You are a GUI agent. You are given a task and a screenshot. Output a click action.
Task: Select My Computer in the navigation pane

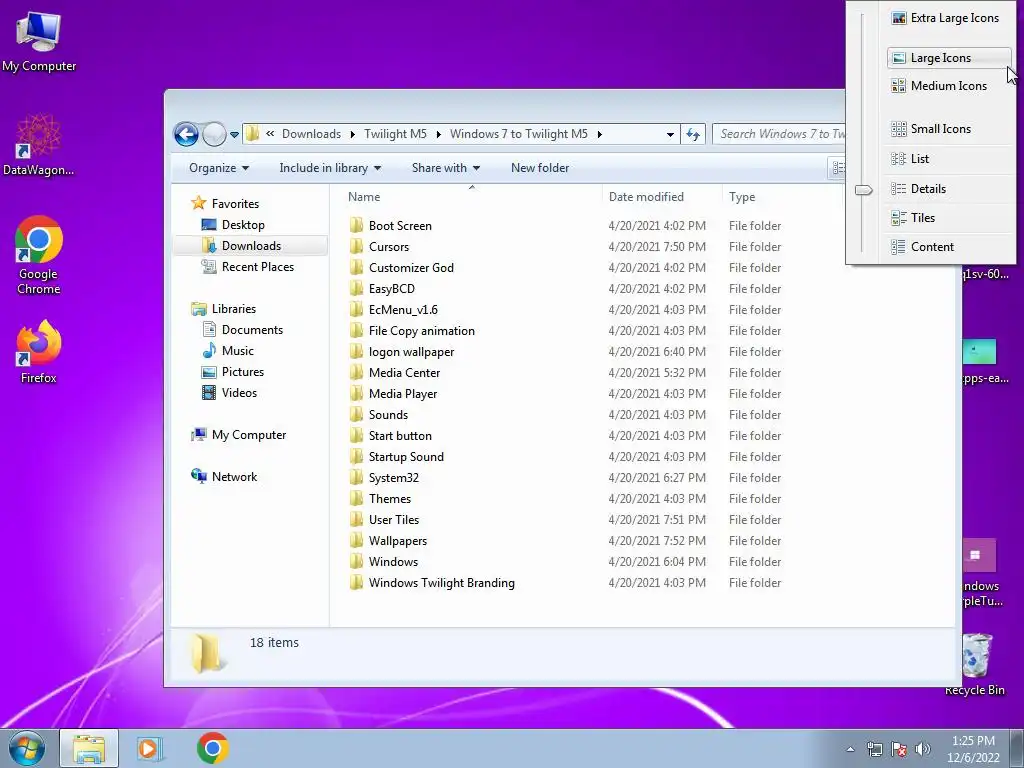point(238,435)
